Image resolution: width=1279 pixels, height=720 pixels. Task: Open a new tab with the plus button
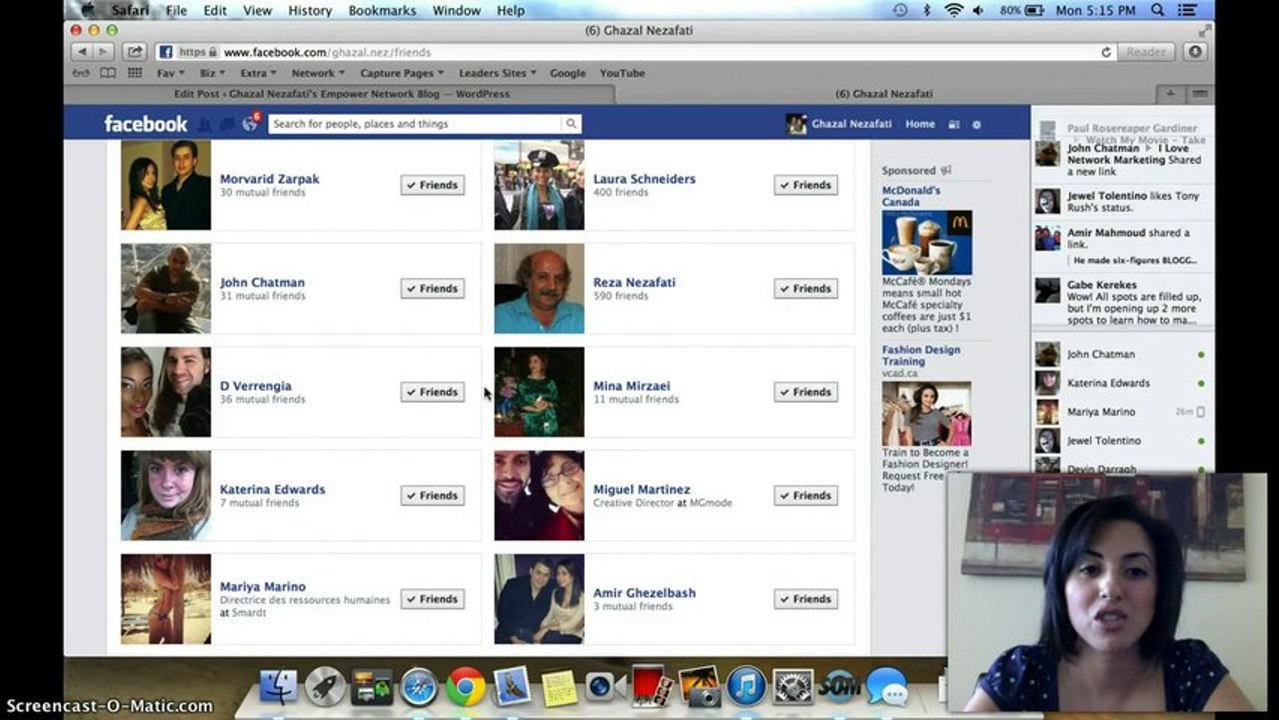click(x=1170, y=94)
